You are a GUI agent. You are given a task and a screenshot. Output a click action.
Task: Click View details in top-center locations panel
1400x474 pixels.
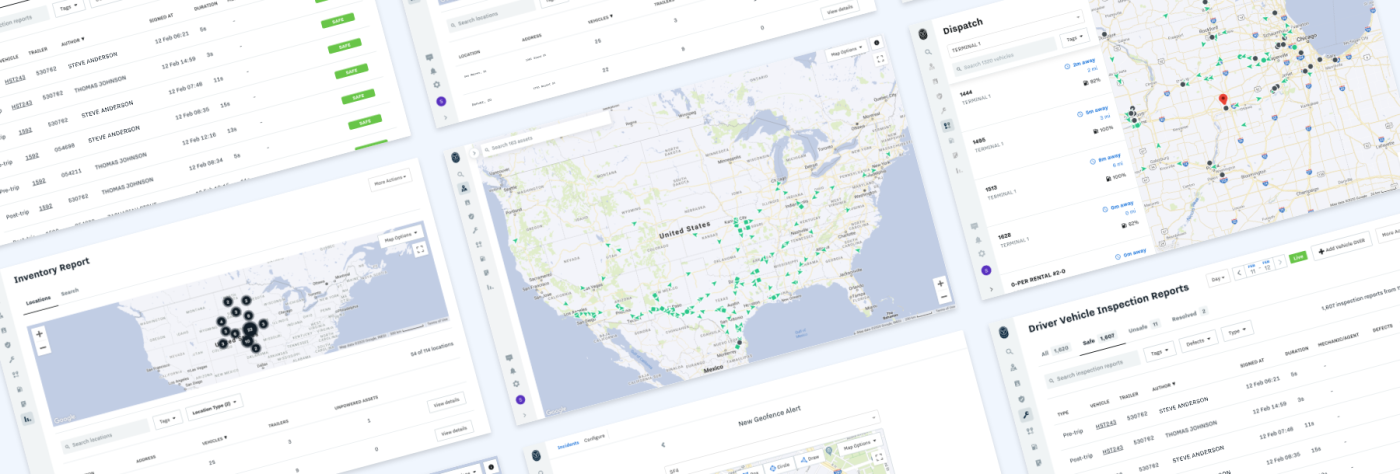point(838,10)
